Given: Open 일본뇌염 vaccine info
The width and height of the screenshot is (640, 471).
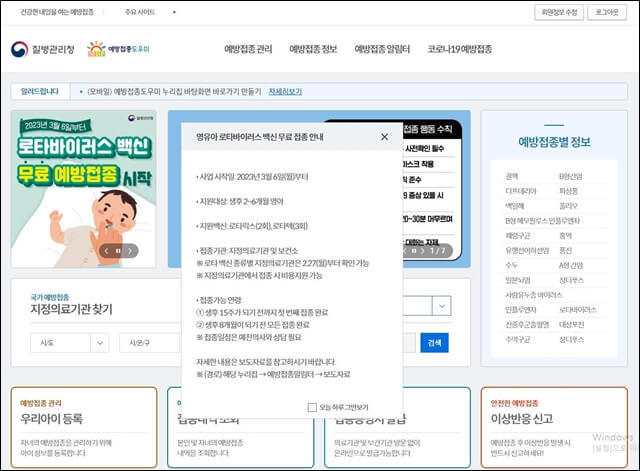Looking at the screenshot, I should click(518, 280).
